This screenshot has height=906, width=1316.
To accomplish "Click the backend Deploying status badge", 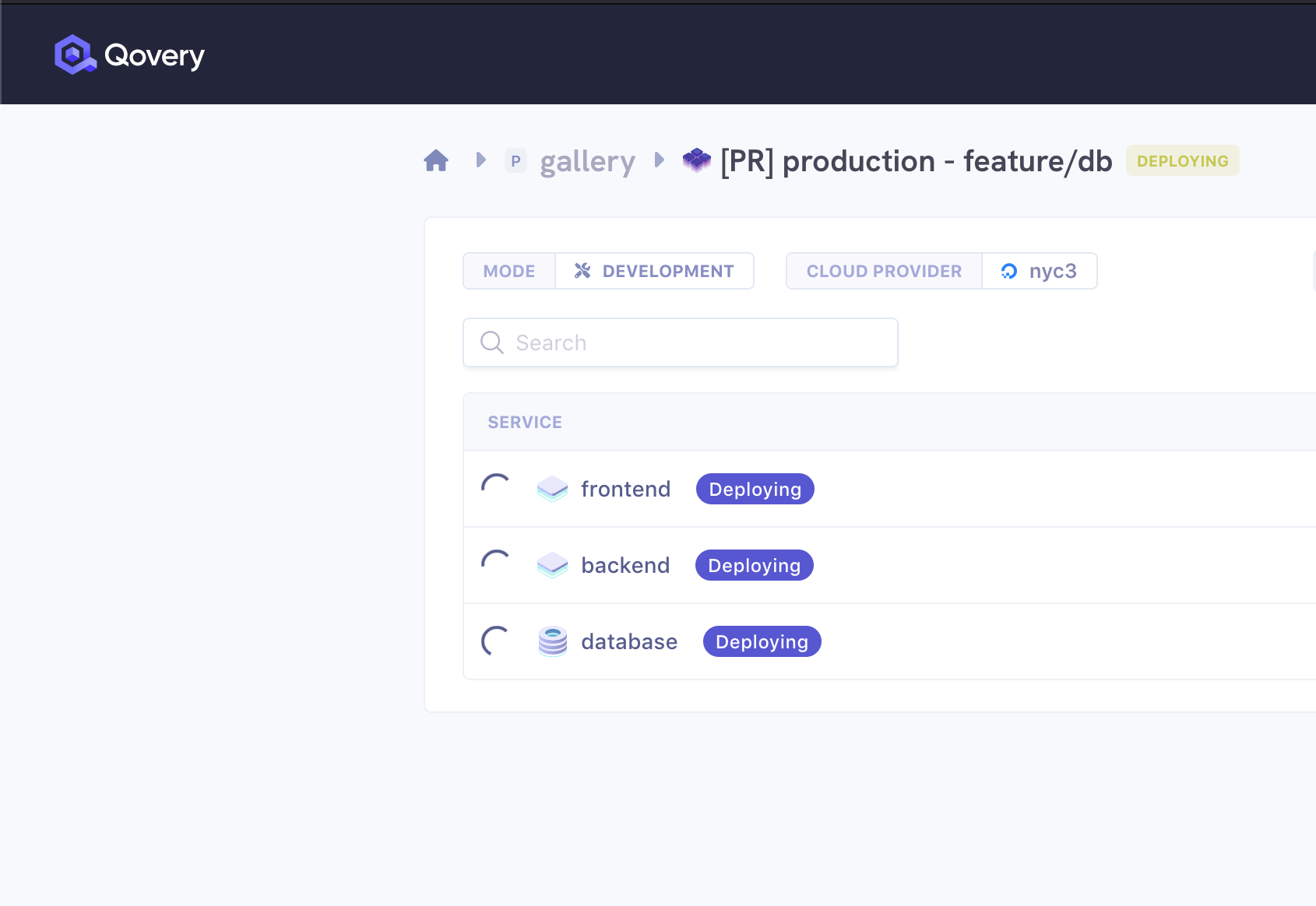I will [x=754, y=565].
